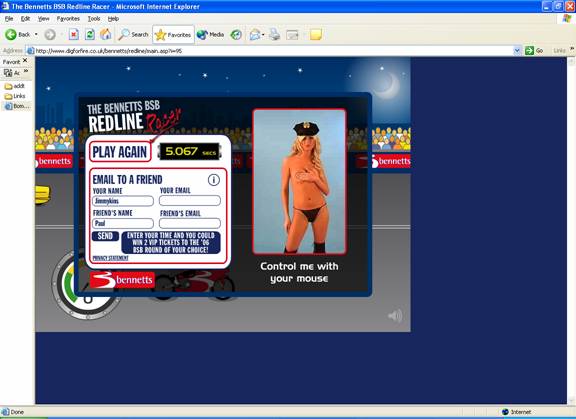Open the View menu
The image size is (576, 419).
43,18
